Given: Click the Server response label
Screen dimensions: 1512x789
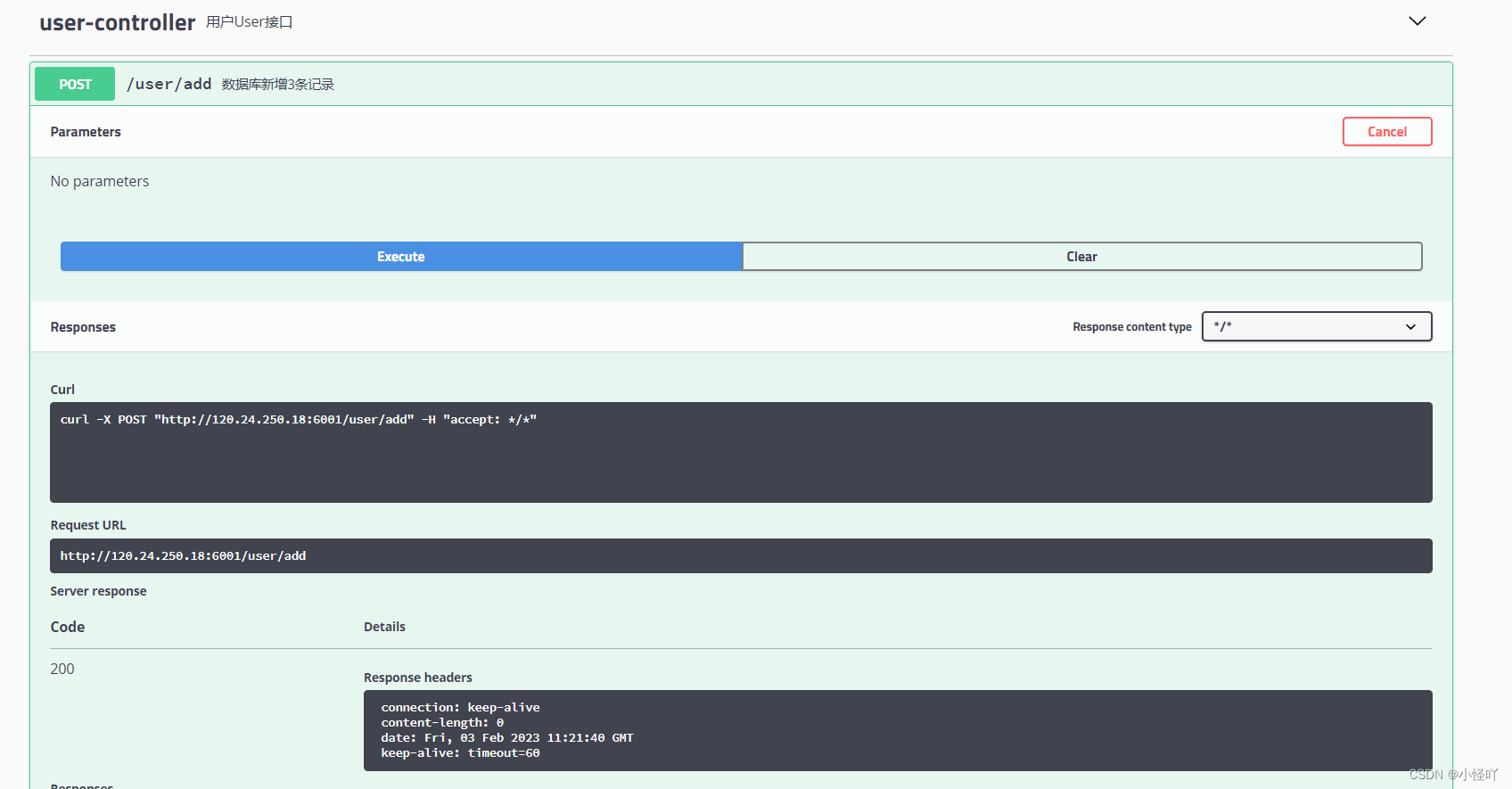Looking at the screenshot, I should point(98,591).
